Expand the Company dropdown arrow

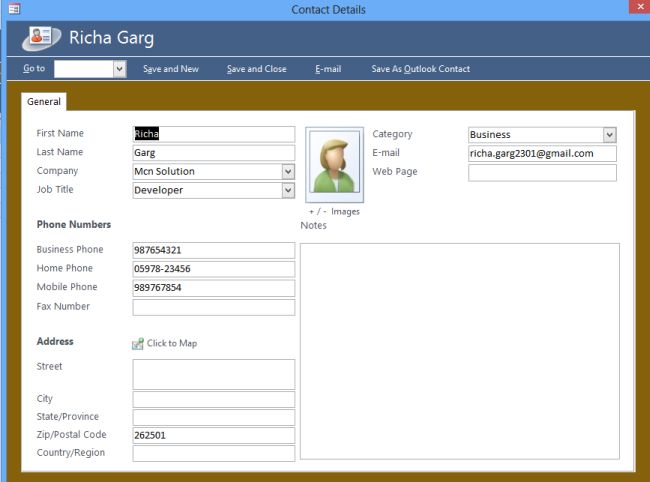click(288, 172)
